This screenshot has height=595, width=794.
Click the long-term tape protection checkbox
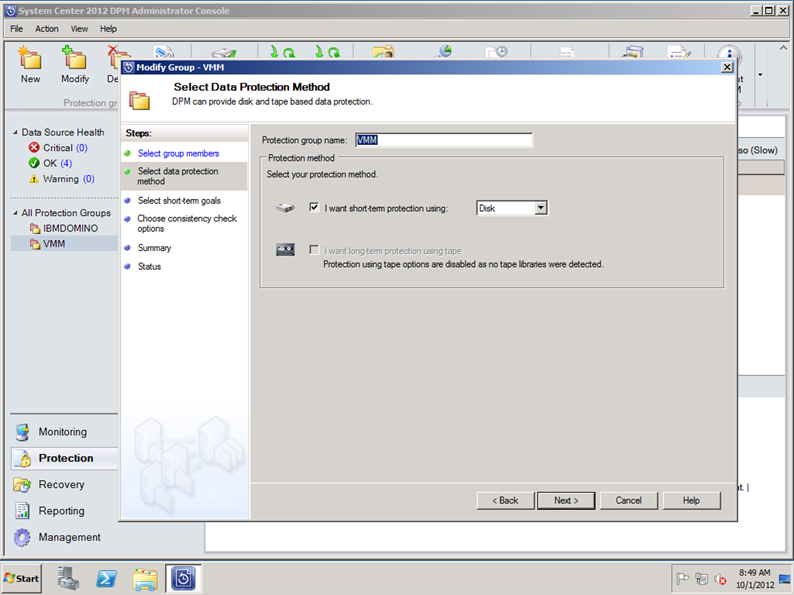[314, 250]
